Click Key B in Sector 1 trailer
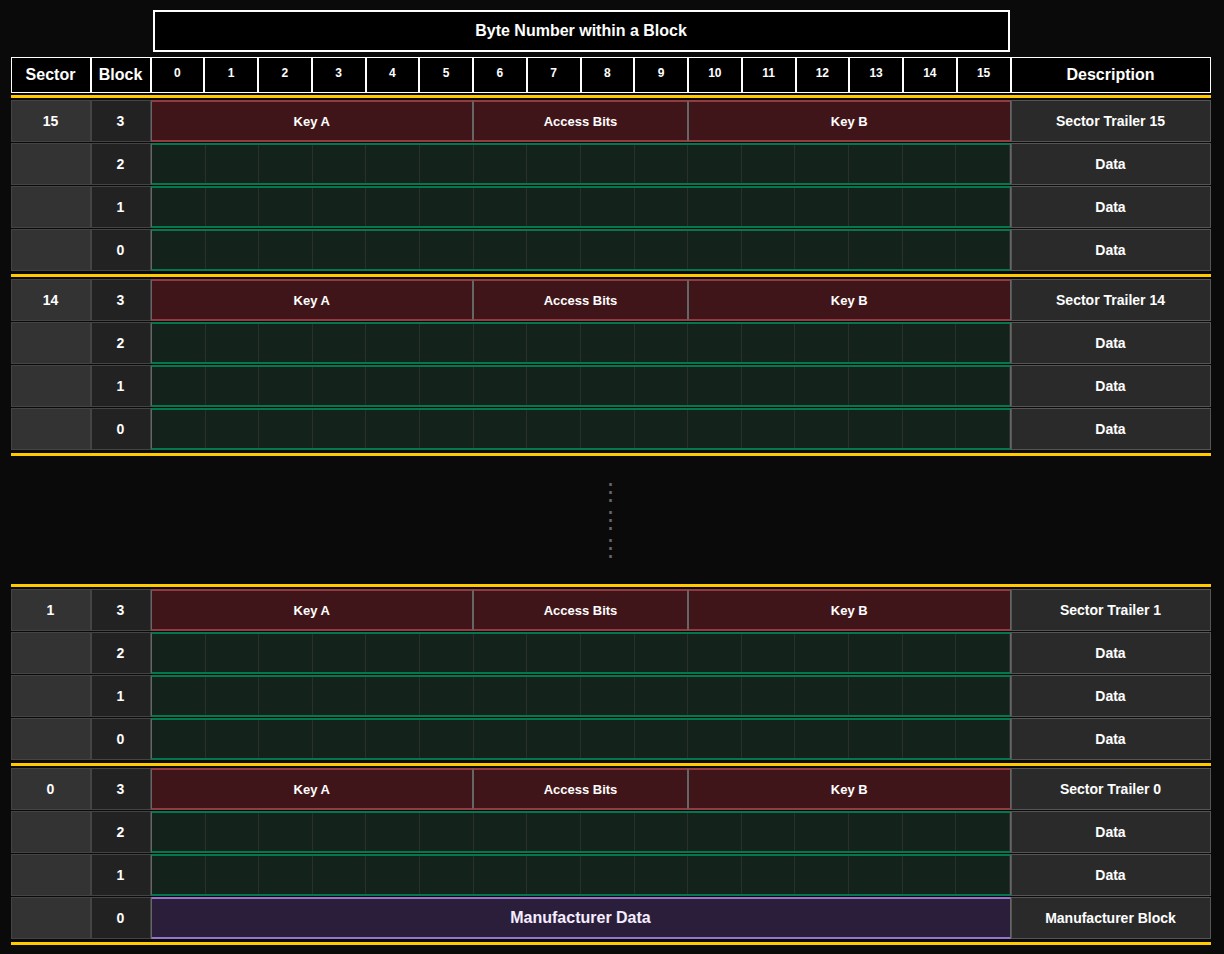1224x954 pixels. coord(849,611)
